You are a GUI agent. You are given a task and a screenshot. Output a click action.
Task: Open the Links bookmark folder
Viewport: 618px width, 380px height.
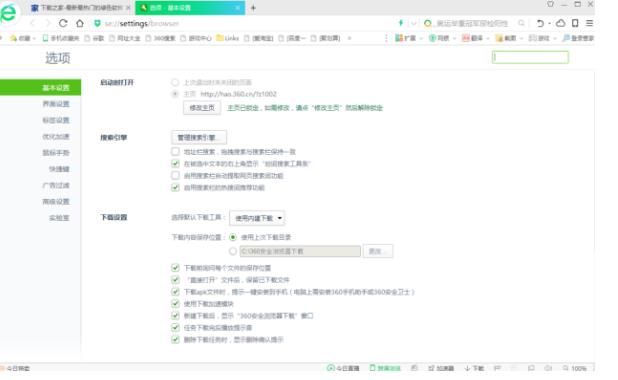click(x=228, y=38)
